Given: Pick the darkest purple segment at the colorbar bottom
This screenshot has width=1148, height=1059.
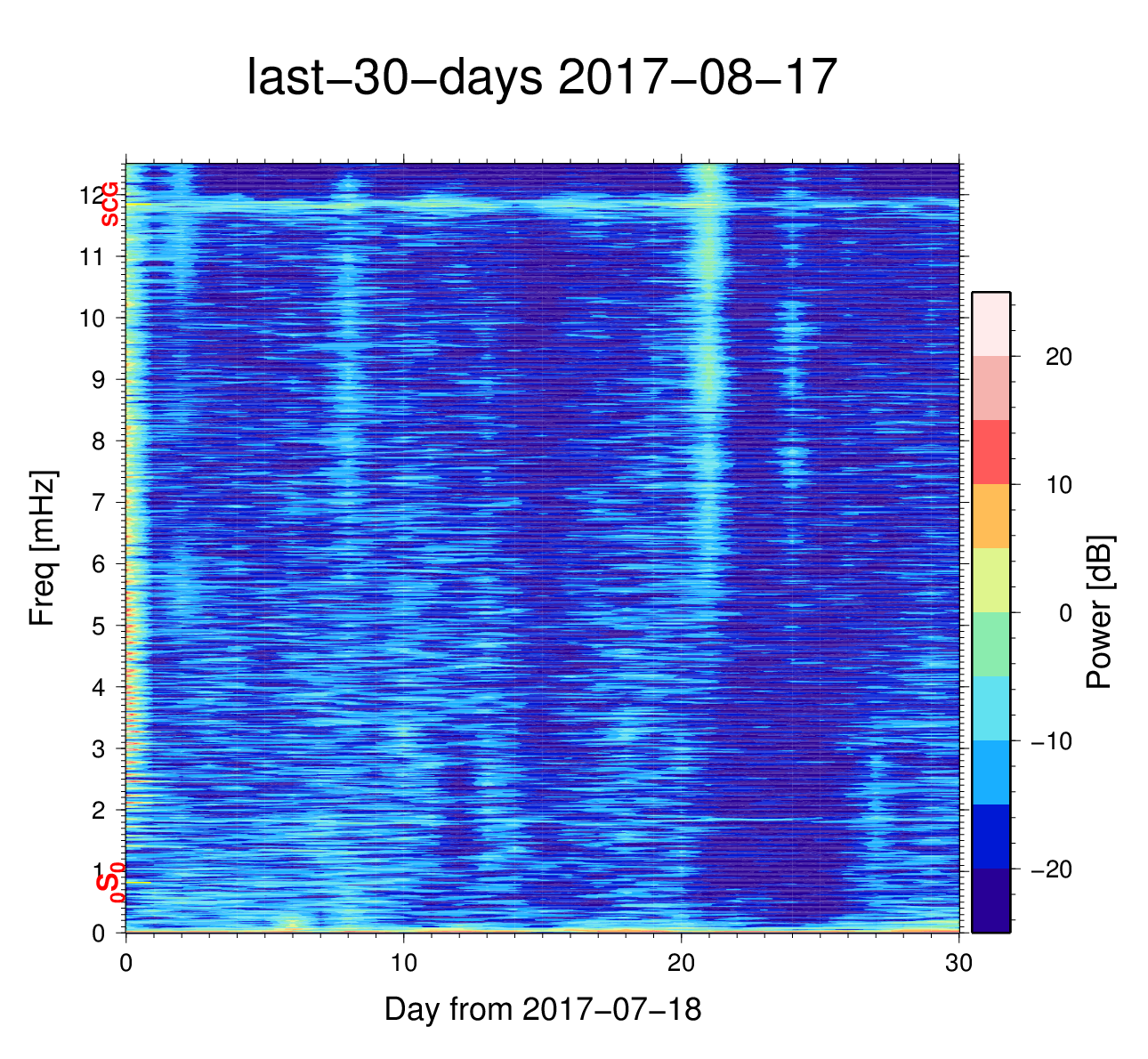Looking at the screenshot, I should [990, 901].
